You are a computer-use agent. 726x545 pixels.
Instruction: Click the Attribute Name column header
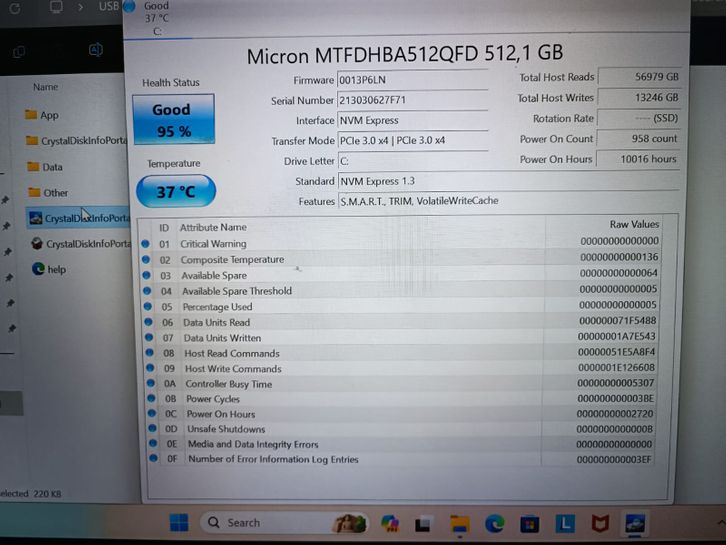[x=213, y=227]
